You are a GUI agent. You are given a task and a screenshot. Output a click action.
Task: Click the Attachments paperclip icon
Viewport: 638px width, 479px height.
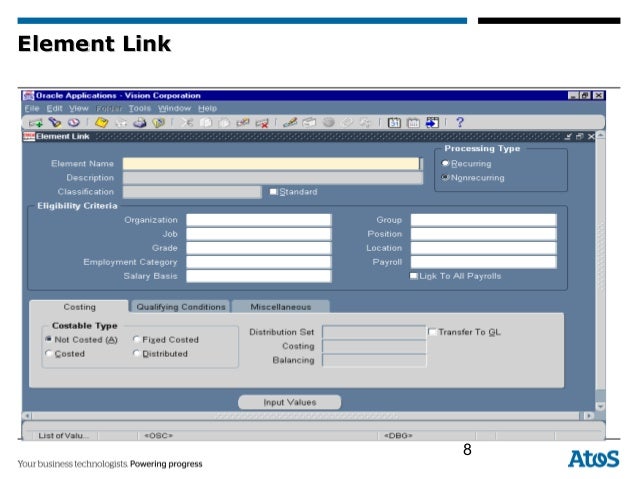pyautogui.click(x=347, y=122)
